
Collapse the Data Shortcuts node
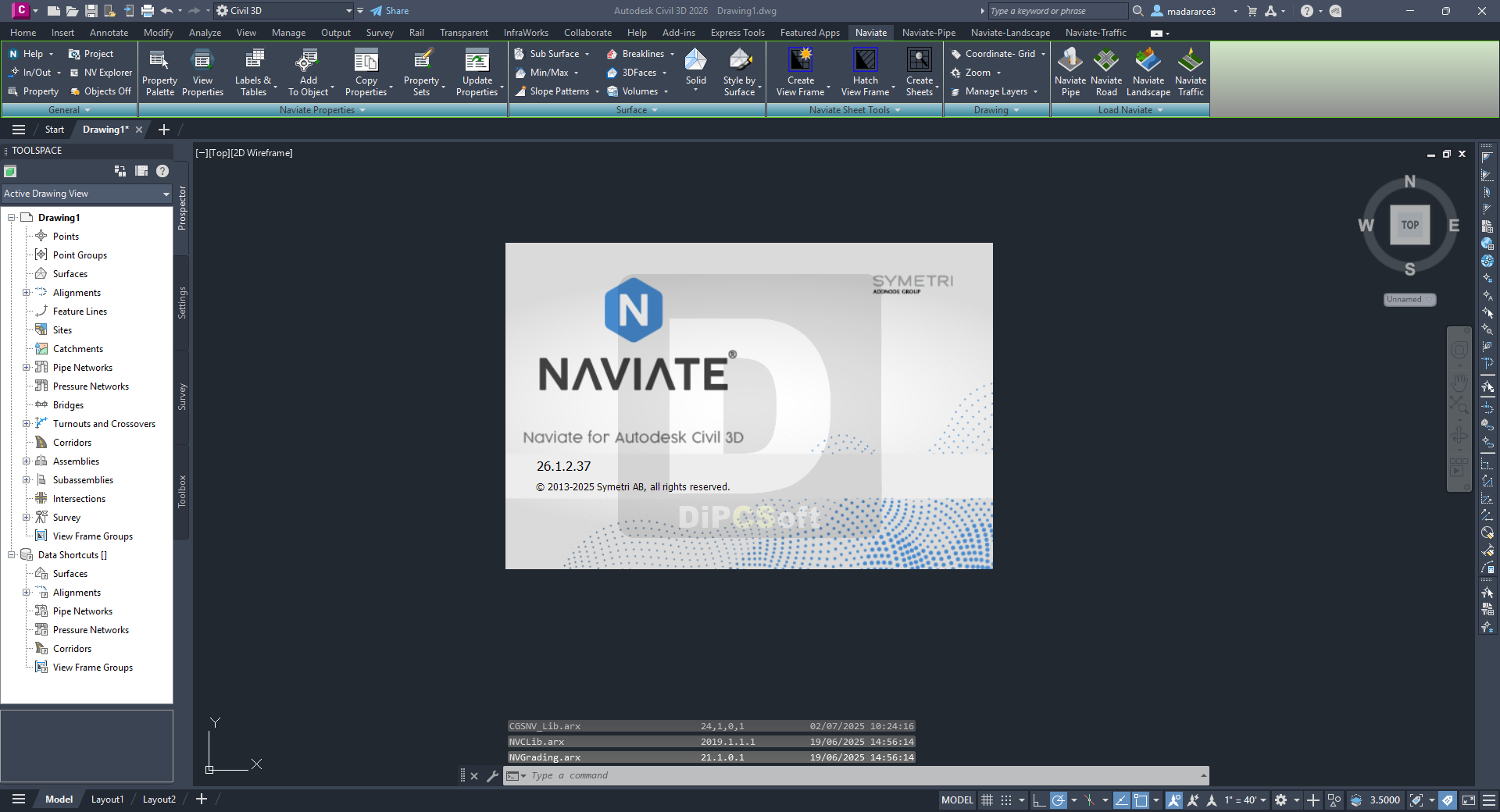pyautogui.click(x=12, y=555)
